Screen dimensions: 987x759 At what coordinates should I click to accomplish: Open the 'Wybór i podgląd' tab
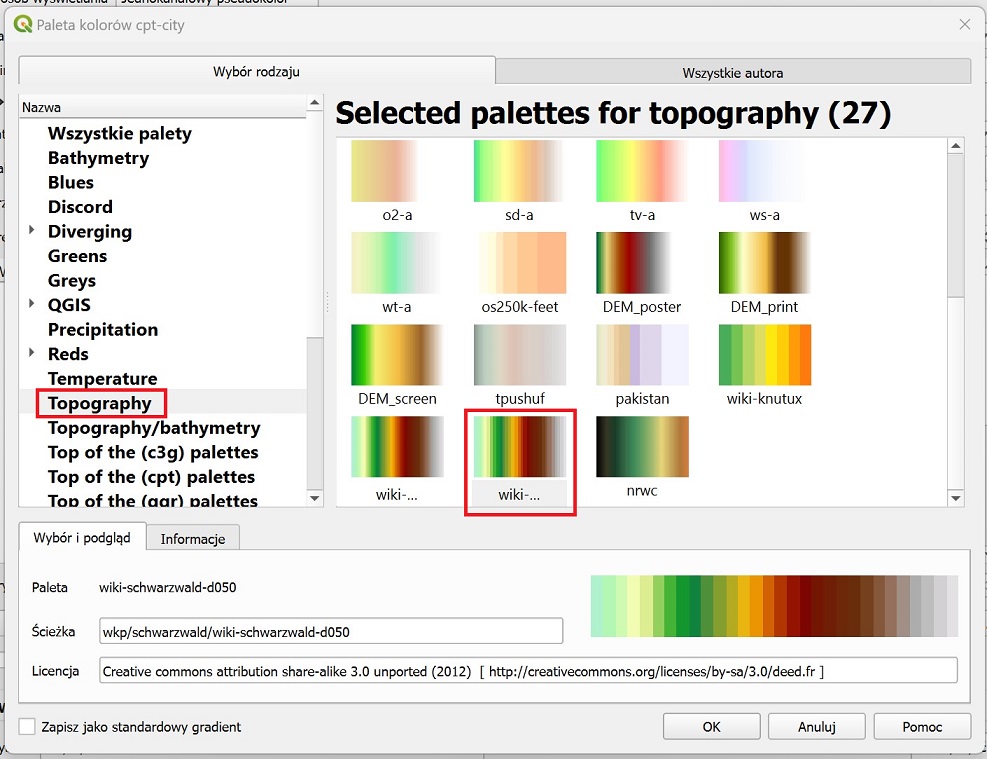pyautogui.click(x=82, y=537)
